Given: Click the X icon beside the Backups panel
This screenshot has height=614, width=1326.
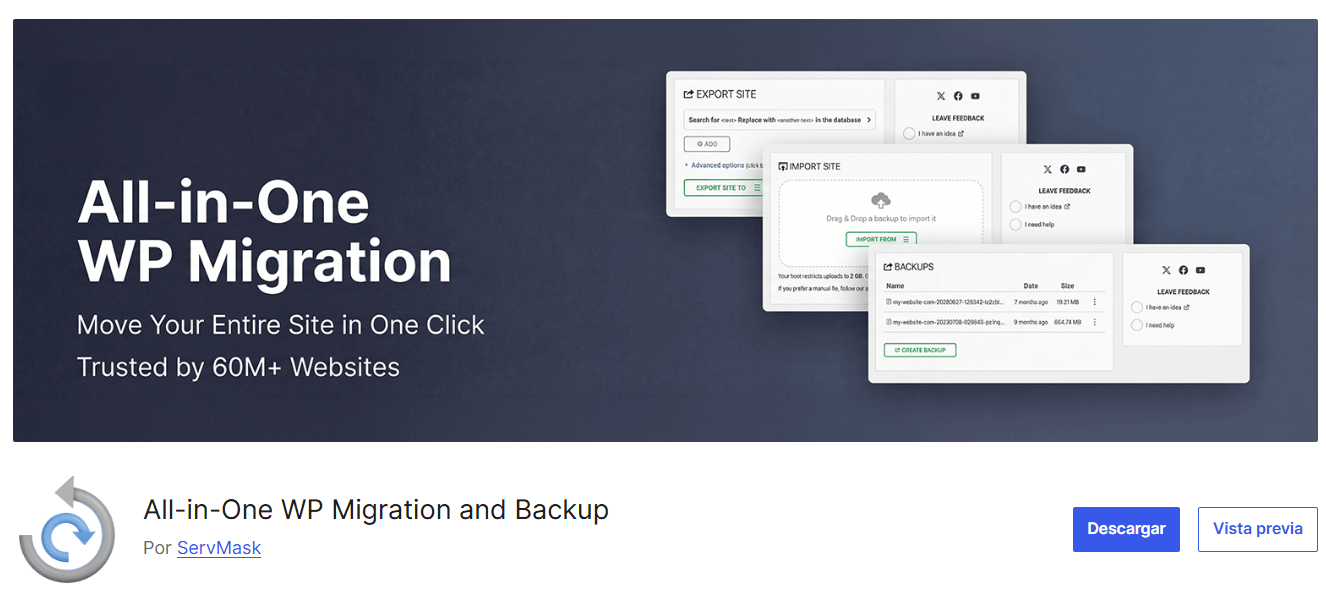Looking at the screenshot, I should click(1166, 270).
